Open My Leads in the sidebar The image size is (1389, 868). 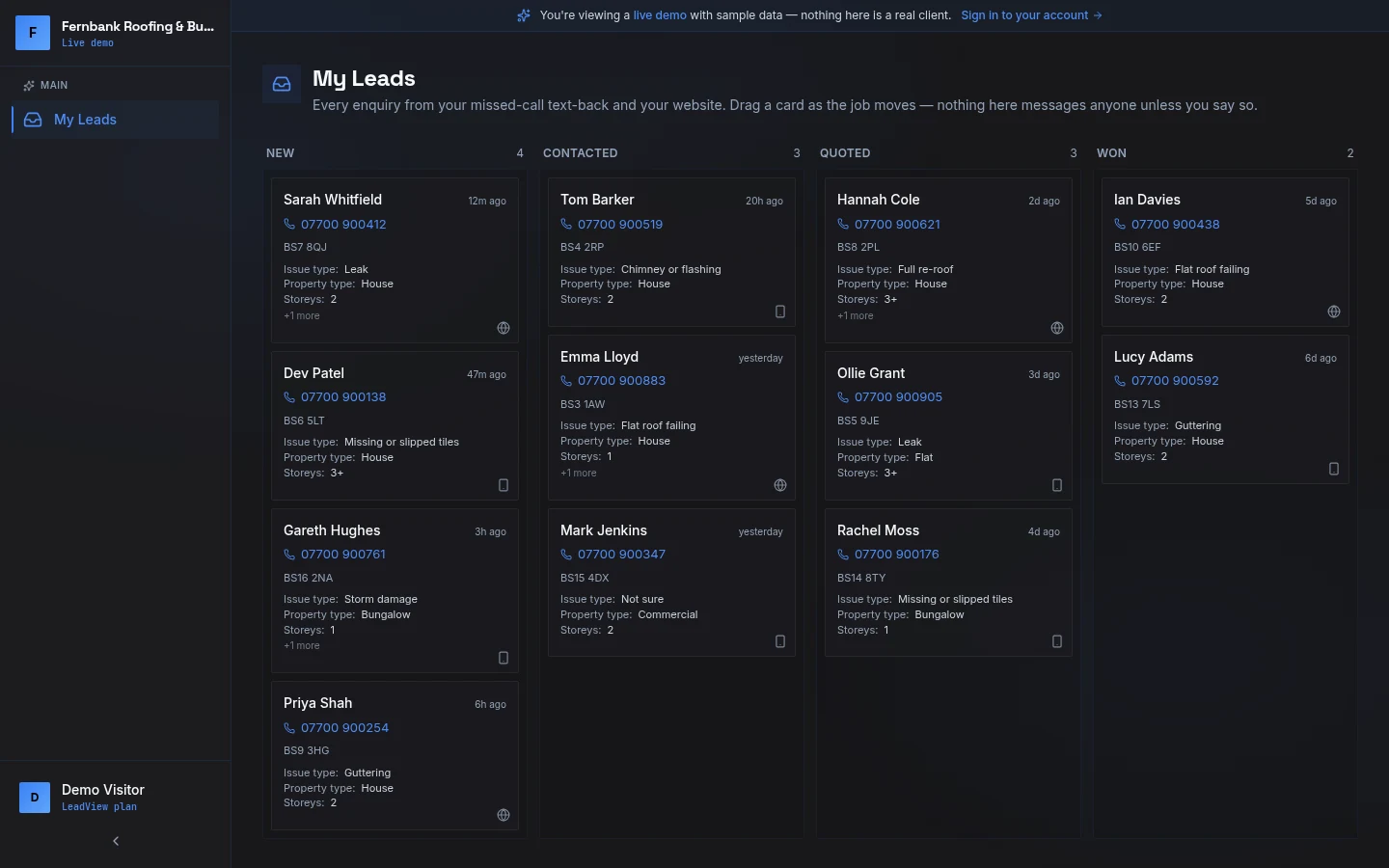(x=116, y=120)
